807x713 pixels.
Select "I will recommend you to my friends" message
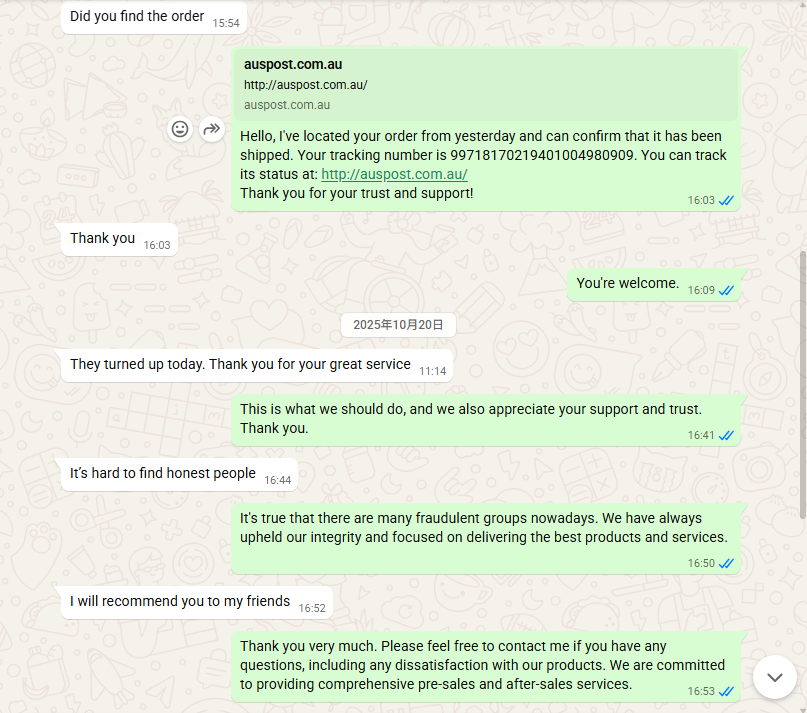[180, 602]
